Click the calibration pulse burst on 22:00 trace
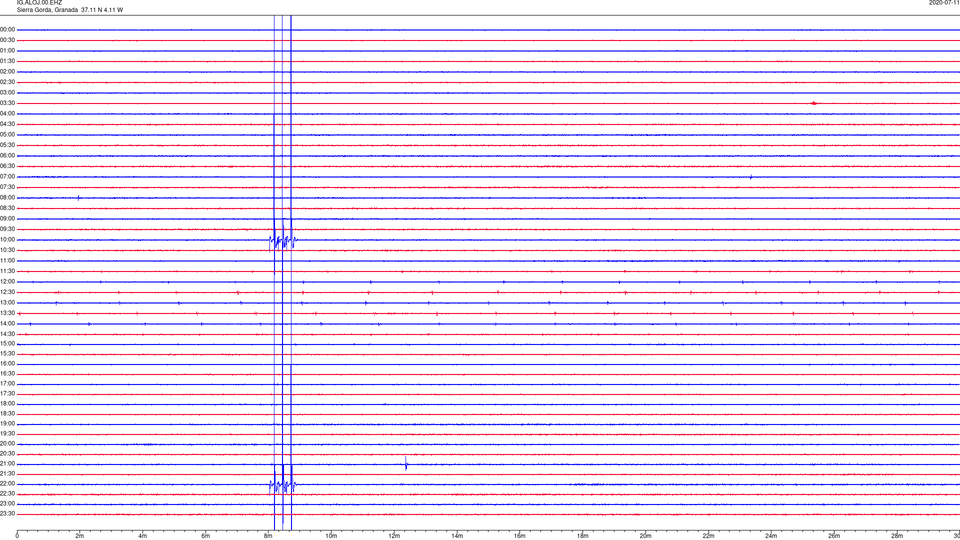 pyautogui.click(x=283, y=484)
